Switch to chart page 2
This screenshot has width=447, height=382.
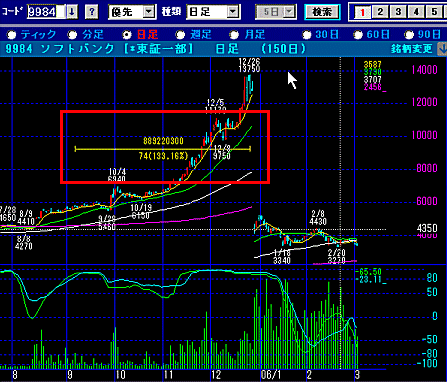[380, 12]
